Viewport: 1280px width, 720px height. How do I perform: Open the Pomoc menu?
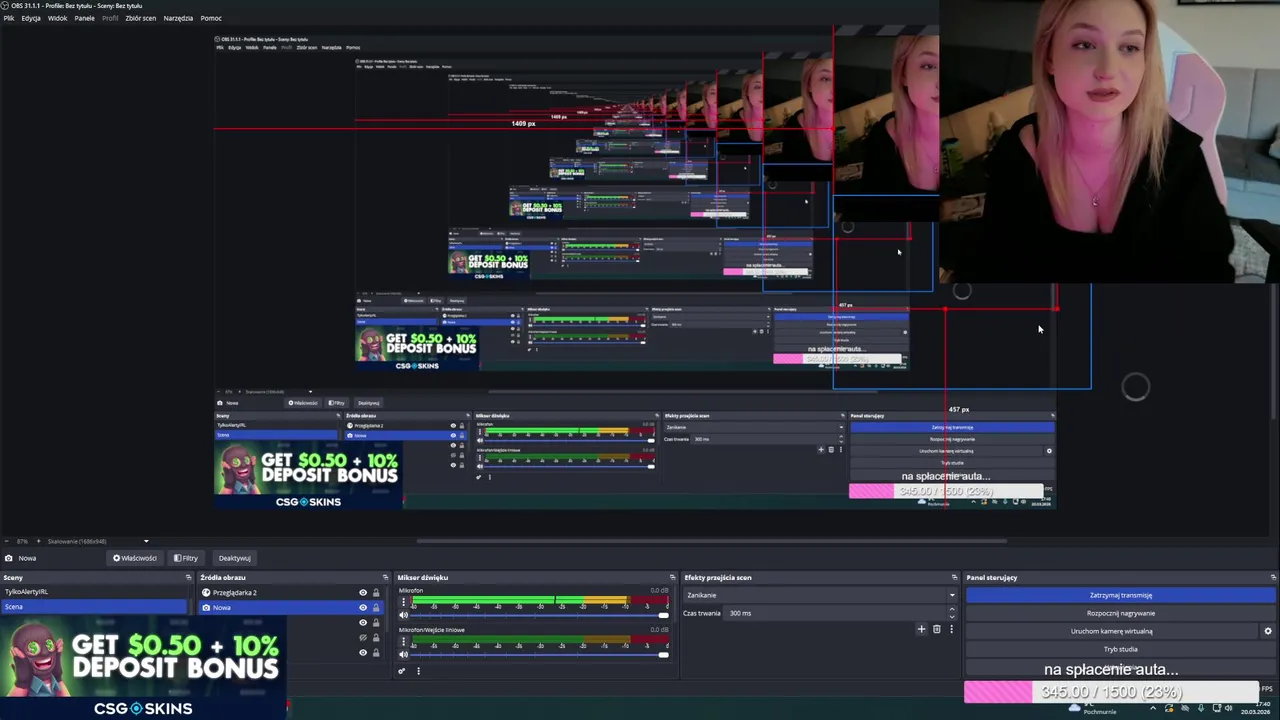point(211,18)
